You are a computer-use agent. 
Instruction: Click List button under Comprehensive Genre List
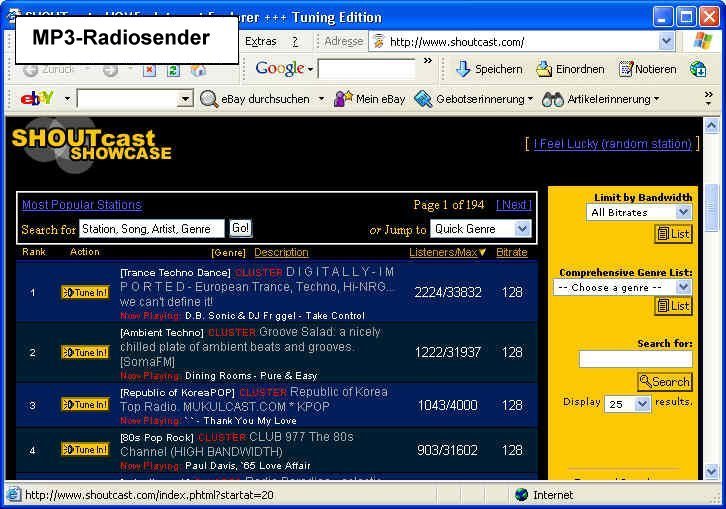pyautogui.click(x=673, y=306)
